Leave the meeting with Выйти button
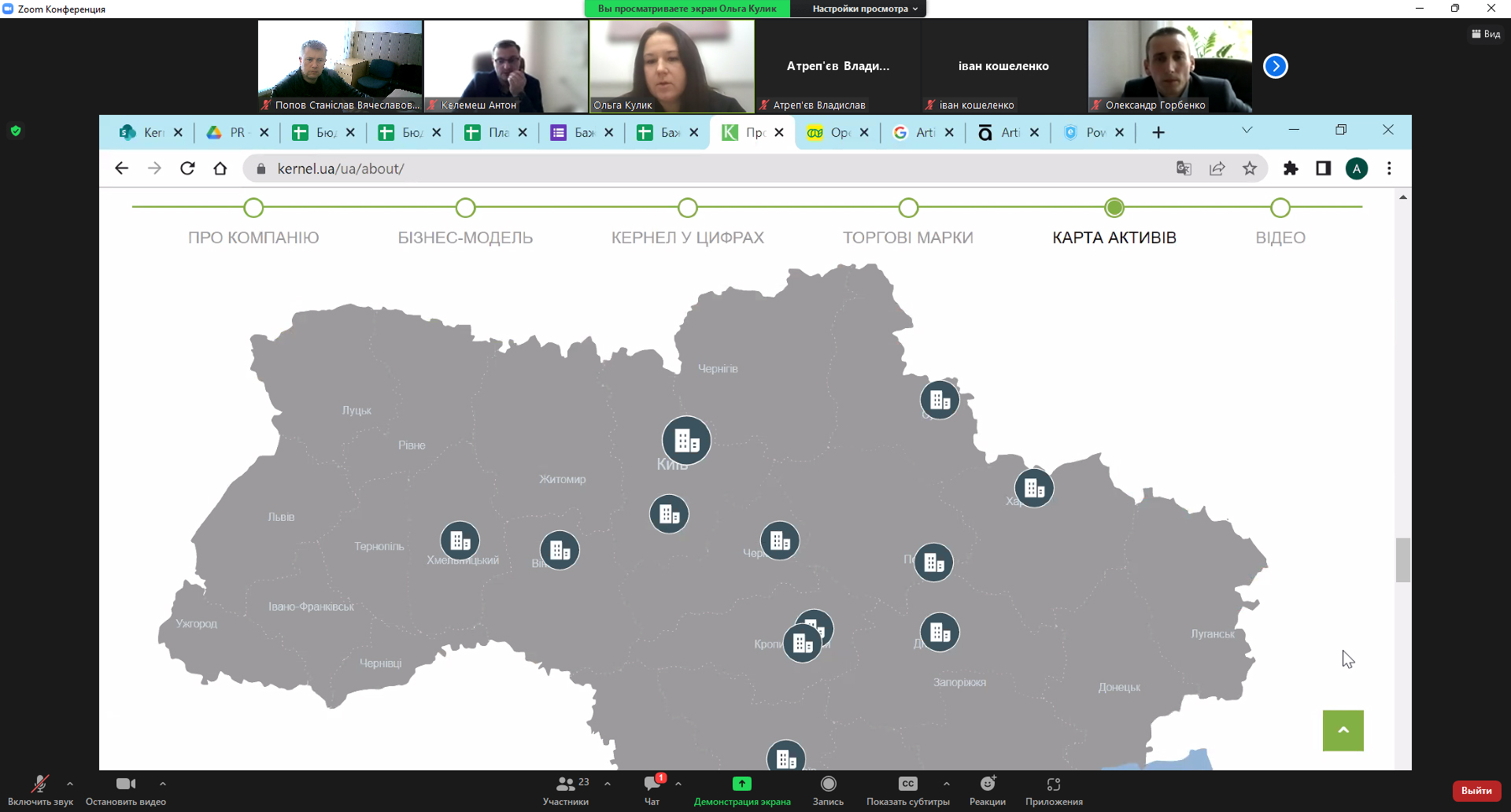This screenshot has height=812, width=1511. 1476,791
